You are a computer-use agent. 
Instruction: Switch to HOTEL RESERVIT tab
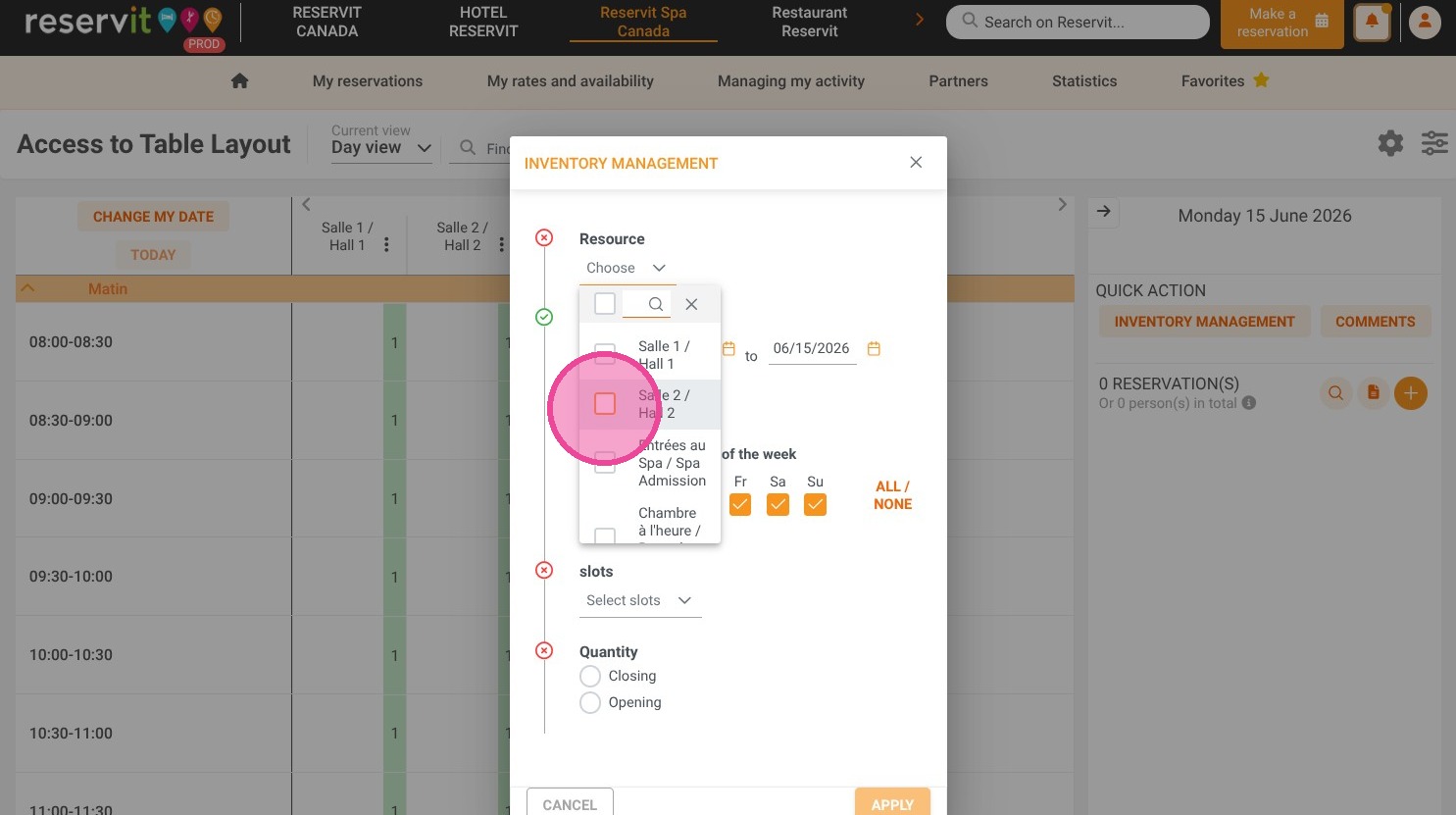tap(483, 22)
